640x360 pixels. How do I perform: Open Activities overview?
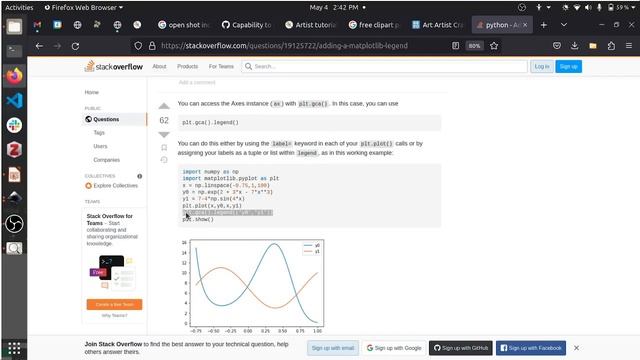pyautogui.click(x=19, y=7)
